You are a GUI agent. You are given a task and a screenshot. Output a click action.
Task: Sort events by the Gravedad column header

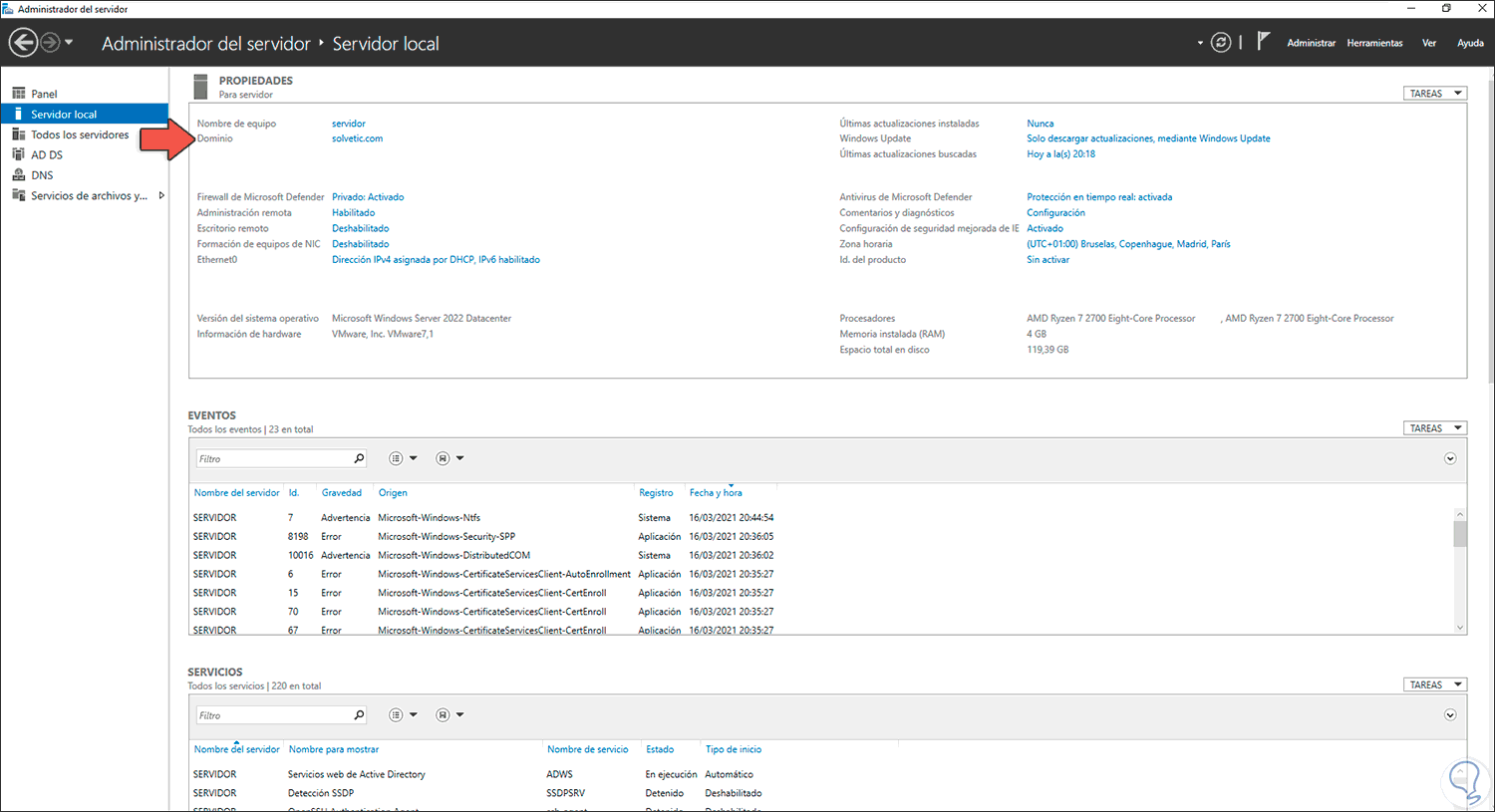coord(341,493)
